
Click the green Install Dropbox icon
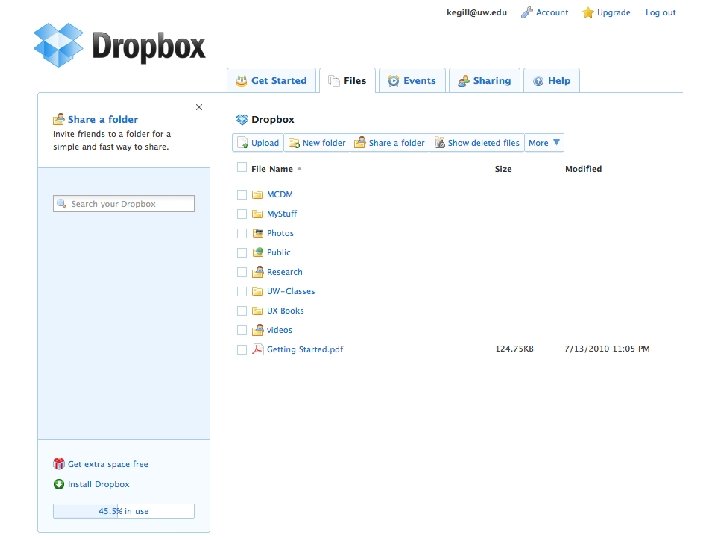[x=59, y=484]
